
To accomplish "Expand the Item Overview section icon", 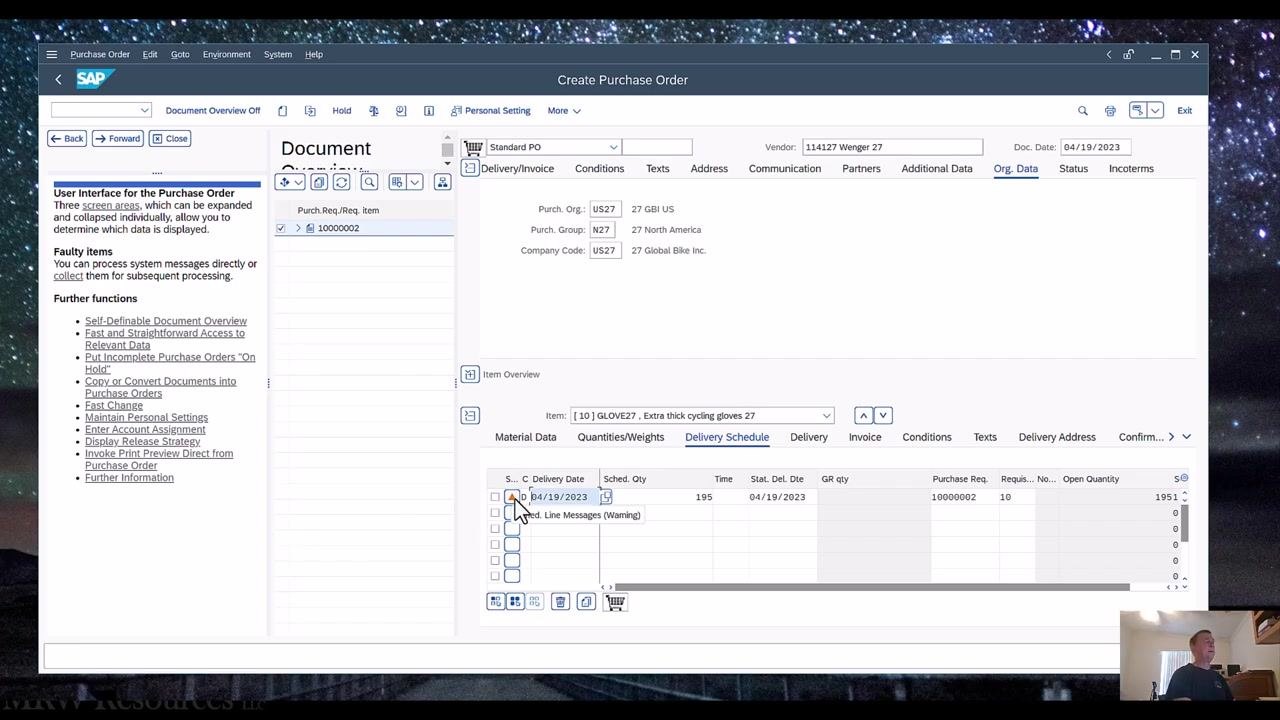I will [470, 374].
